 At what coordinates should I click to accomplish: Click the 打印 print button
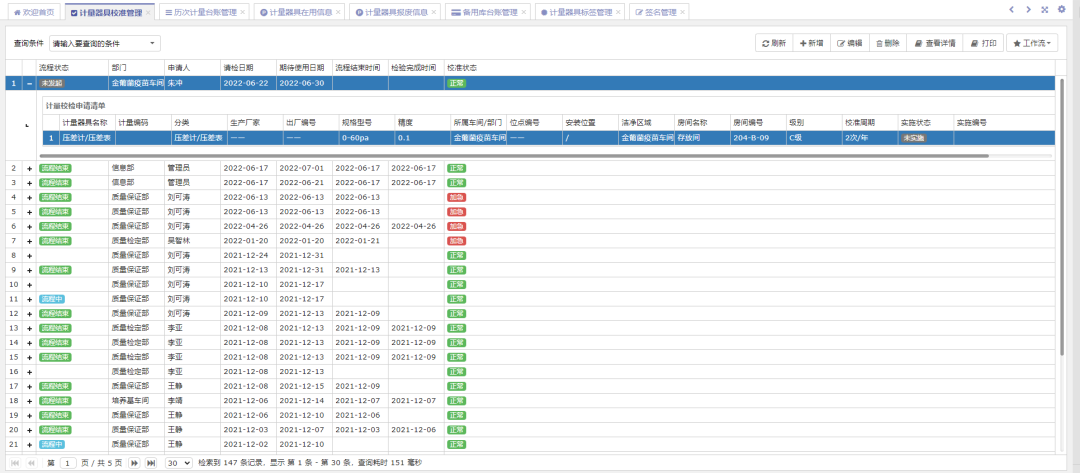[x=983, y=43]
